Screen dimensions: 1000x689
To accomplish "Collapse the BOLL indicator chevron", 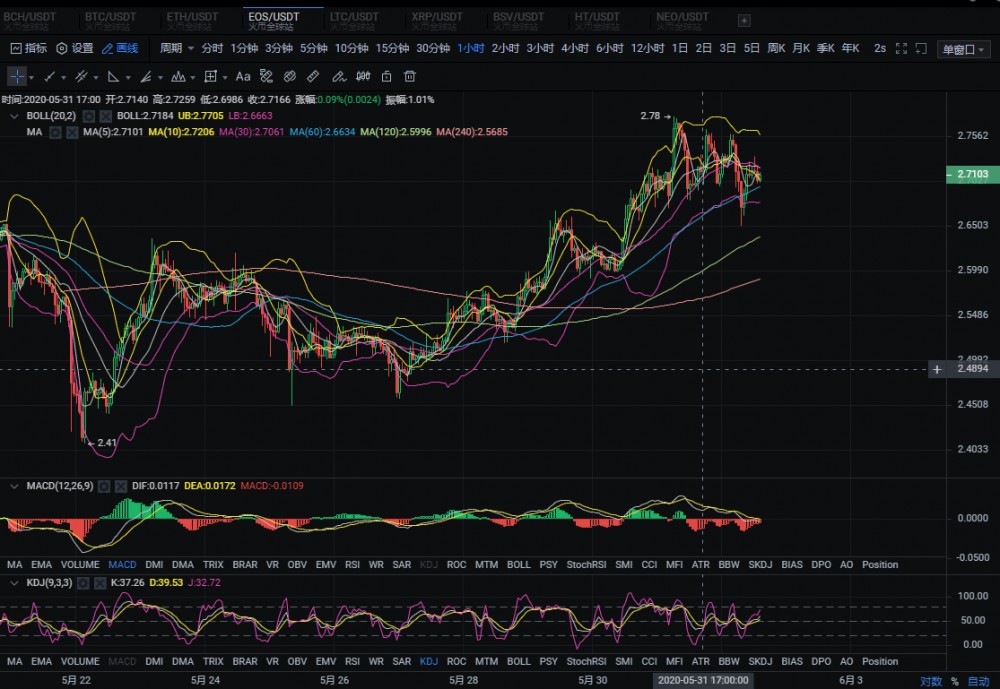I will click(x=14, y=116).
